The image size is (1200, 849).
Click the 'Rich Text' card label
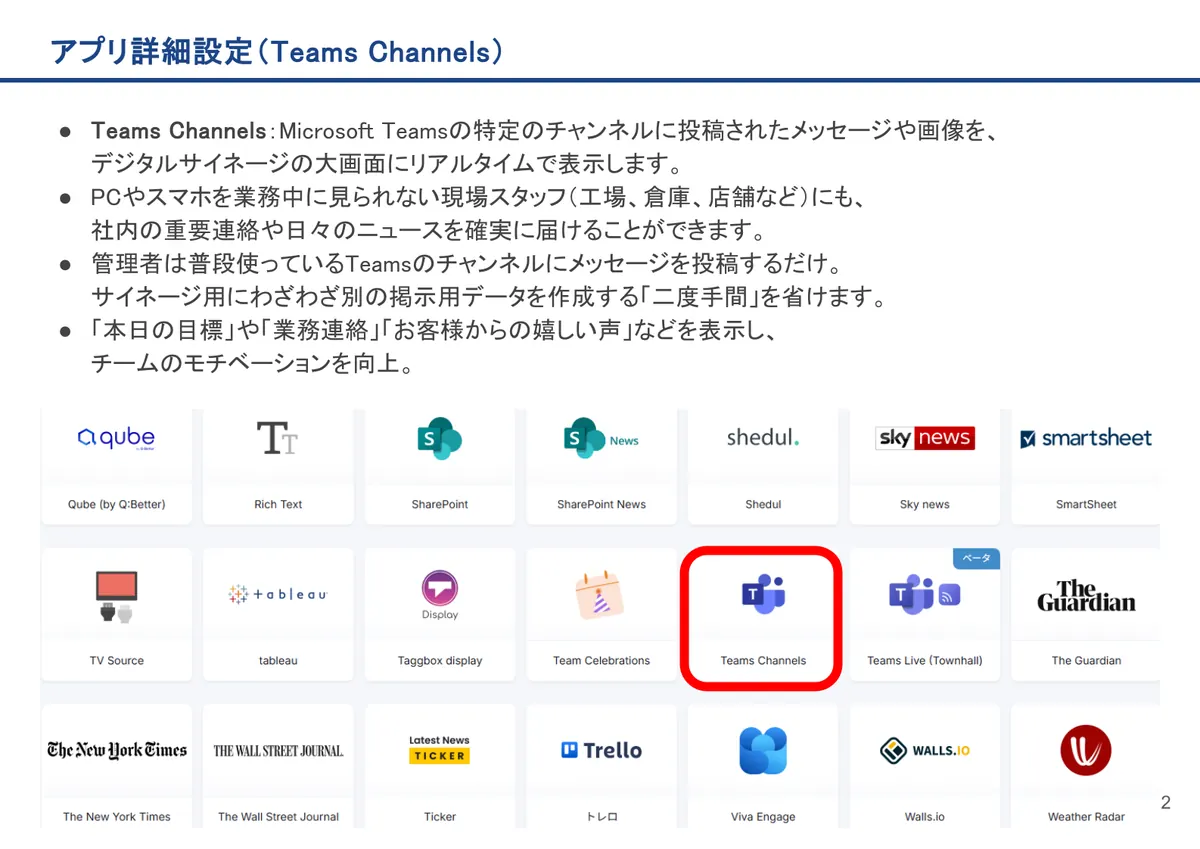(278, 504)
